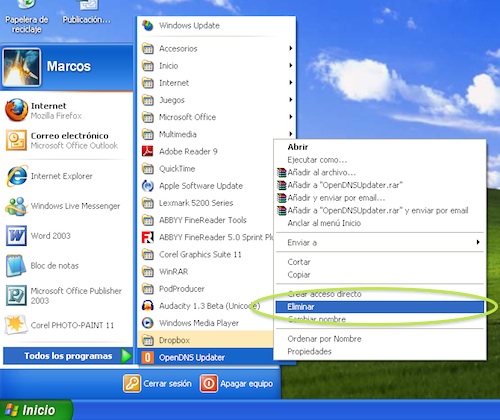500x420 pixels.
Task: Choose Eliminar from the context menu
Action: pyautogui.click(x=380, y=307)
